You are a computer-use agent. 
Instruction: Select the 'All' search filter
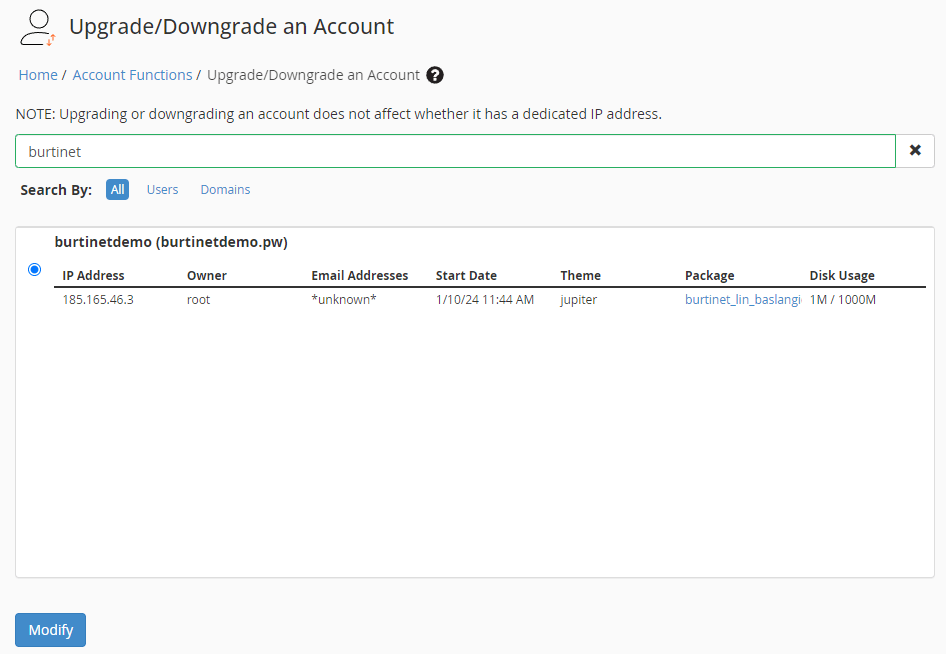117,190
